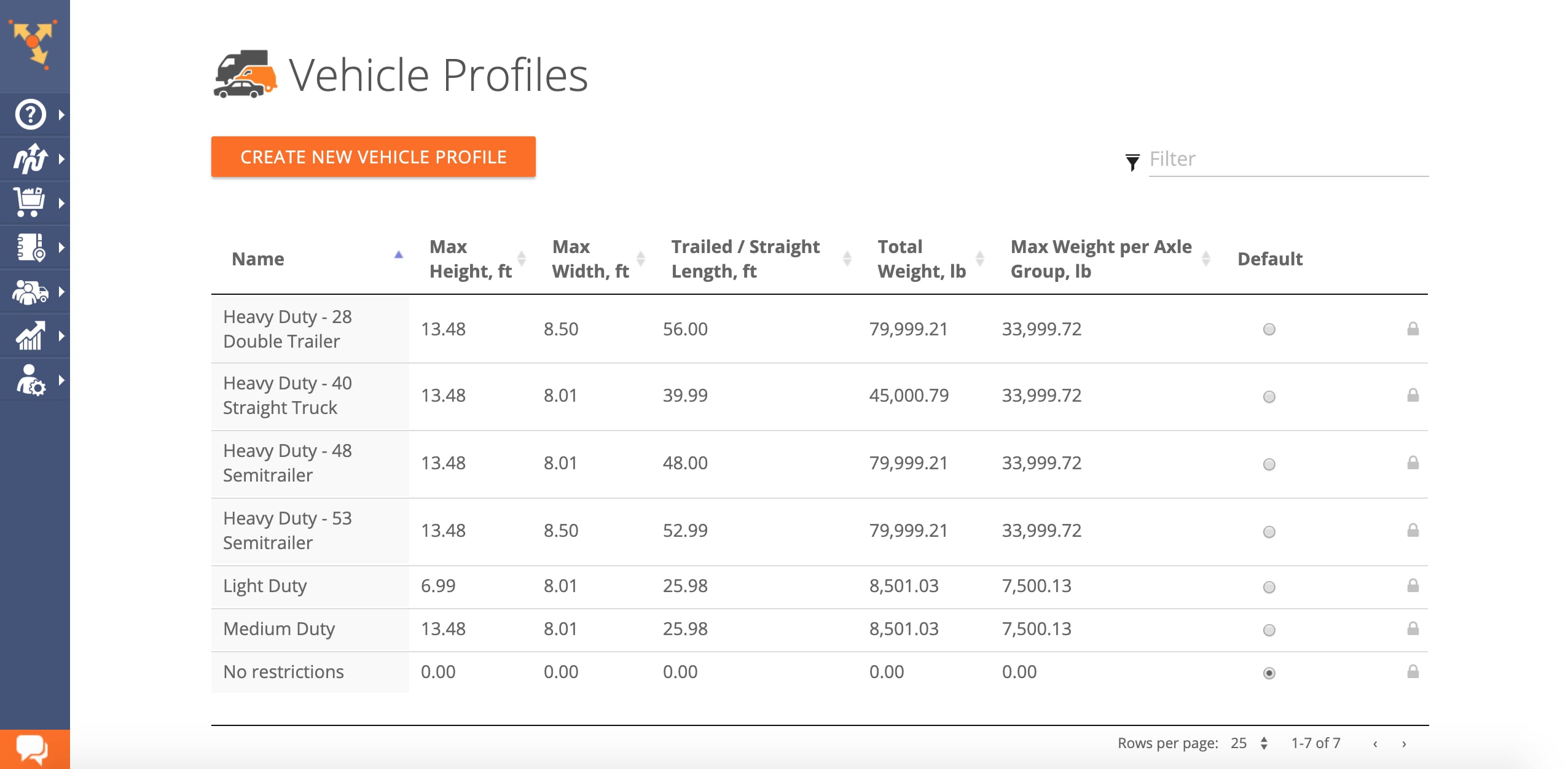Sort by Max Weight per Axle Group

click(x=1101, y=259)
